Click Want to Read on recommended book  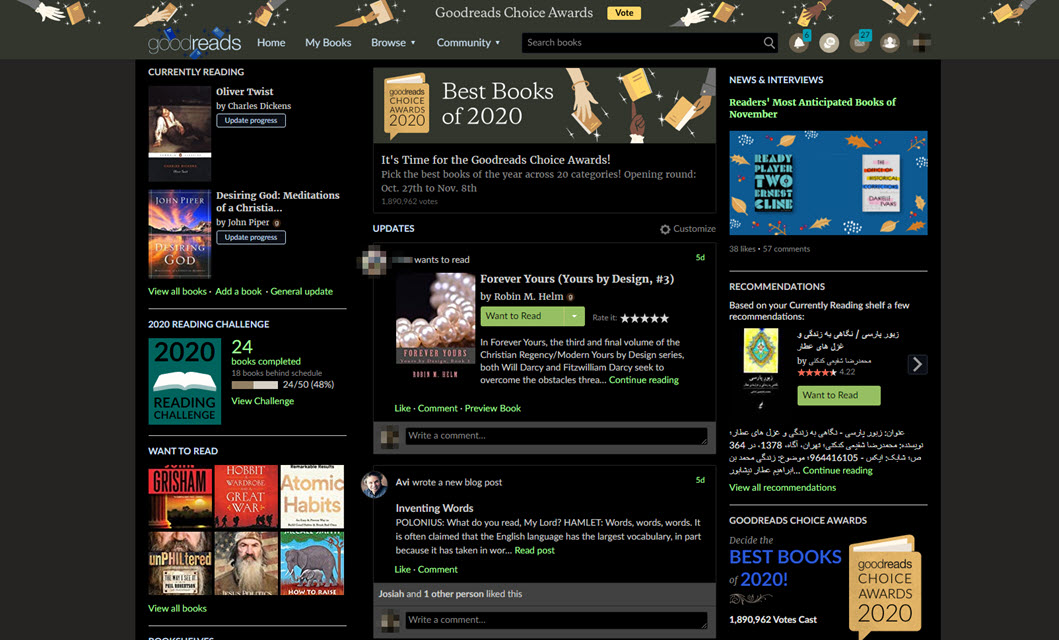pyautogui.click(x=839, y=395)
